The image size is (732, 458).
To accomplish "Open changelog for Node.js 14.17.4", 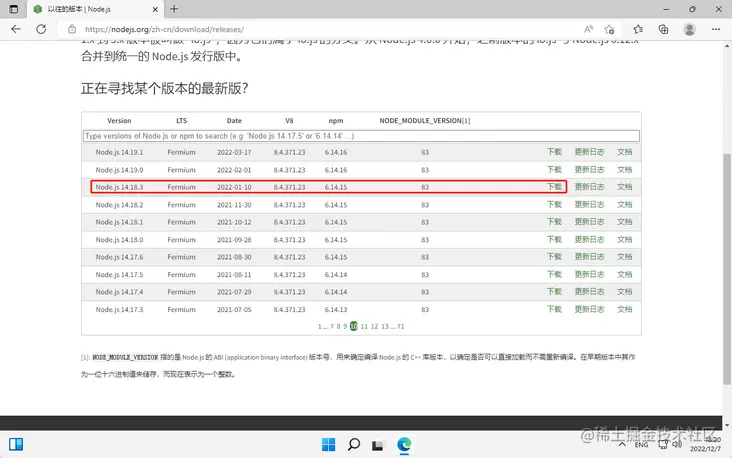I will coord(589,292).
